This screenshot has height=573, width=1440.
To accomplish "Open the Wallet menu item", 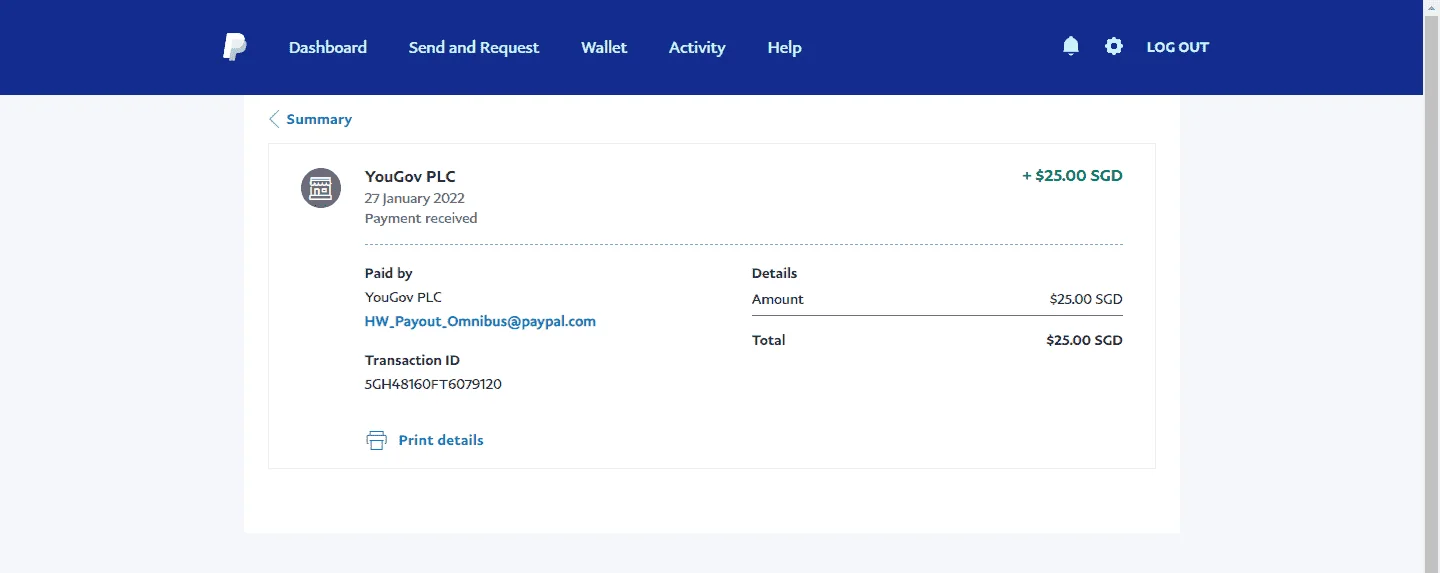I will [604, 47].
